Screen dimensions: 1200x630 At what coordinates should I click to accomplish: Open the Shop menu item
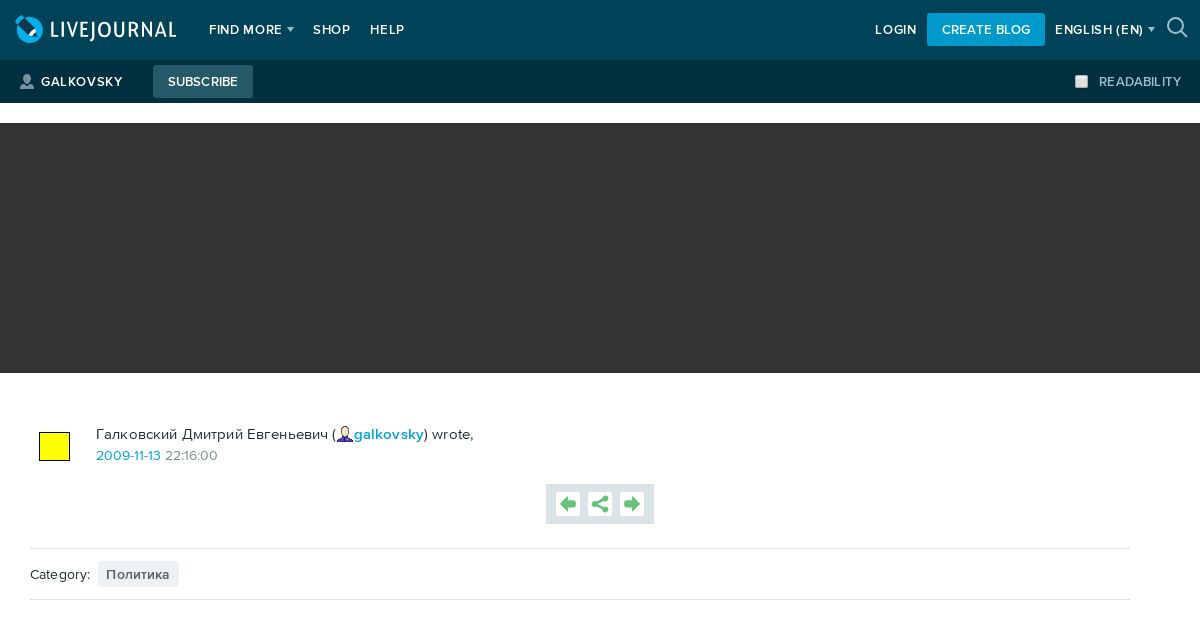click(331, 30)
